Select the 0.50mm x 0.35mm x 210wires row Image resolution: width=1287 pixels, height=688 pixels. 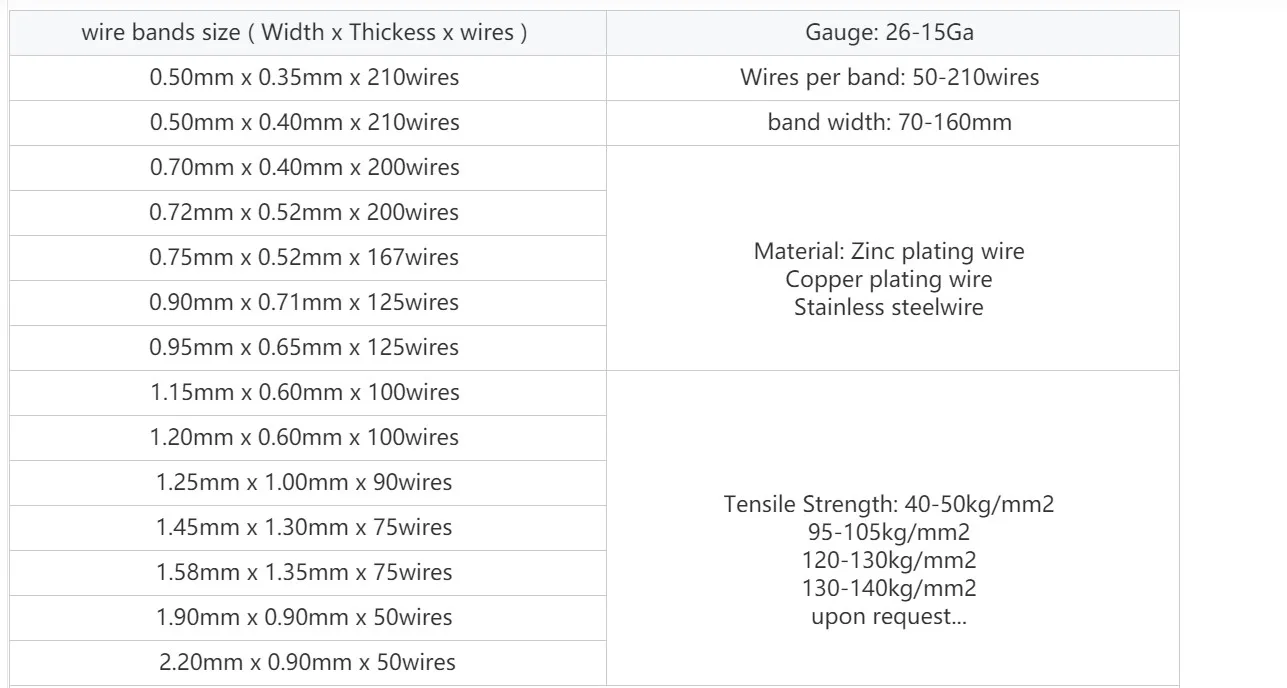[304, 77]
